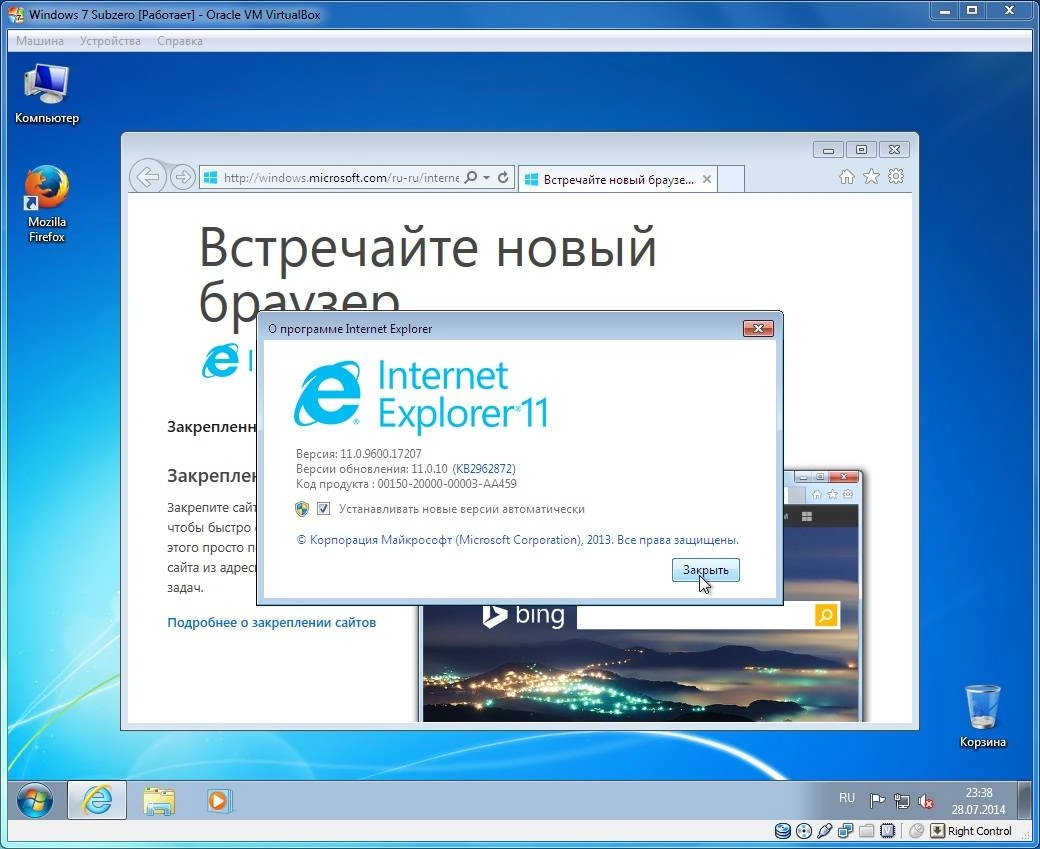Refresh the page in Internet Explorer
This screenshot has width=1040, height=849.
[x=503, y=177]
